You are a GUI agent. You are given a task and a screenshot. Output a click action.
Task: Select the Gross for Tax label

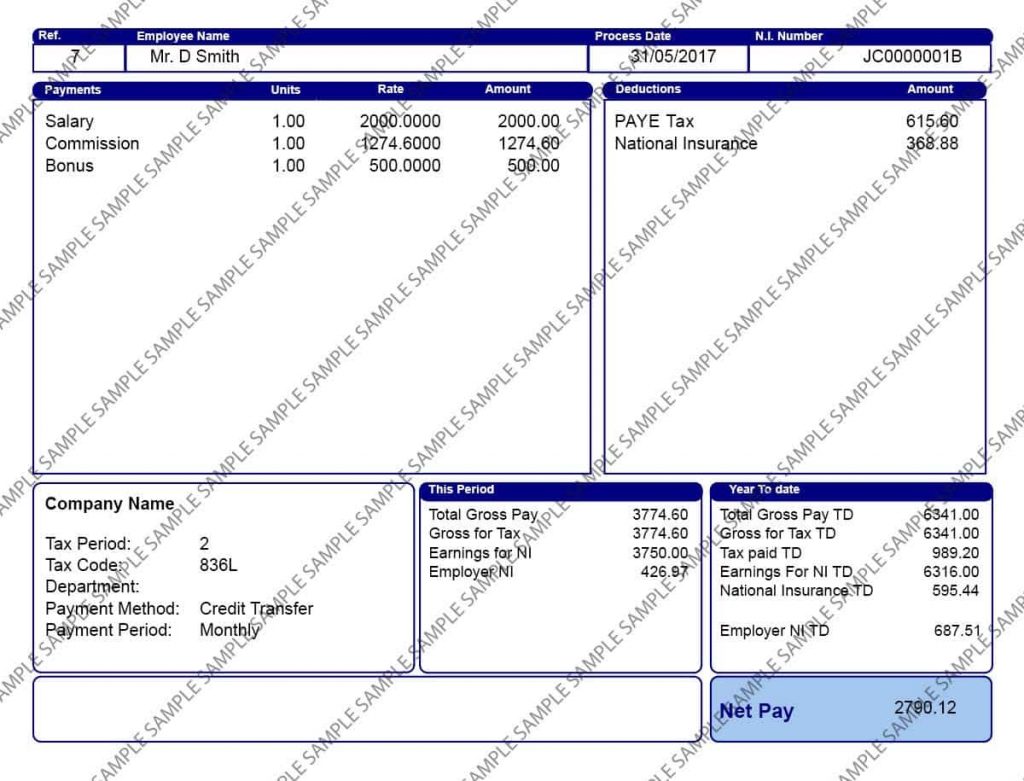tap(475, 534)
